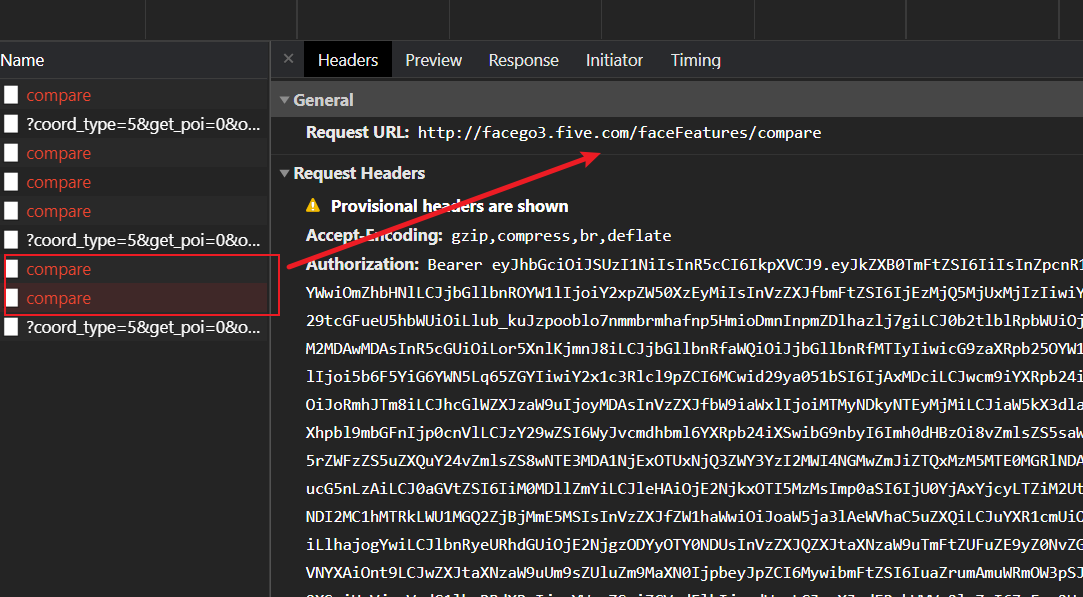Switch to the Initiator tab
Viewport: 1083px width, 597px height.
click(614, 60)
